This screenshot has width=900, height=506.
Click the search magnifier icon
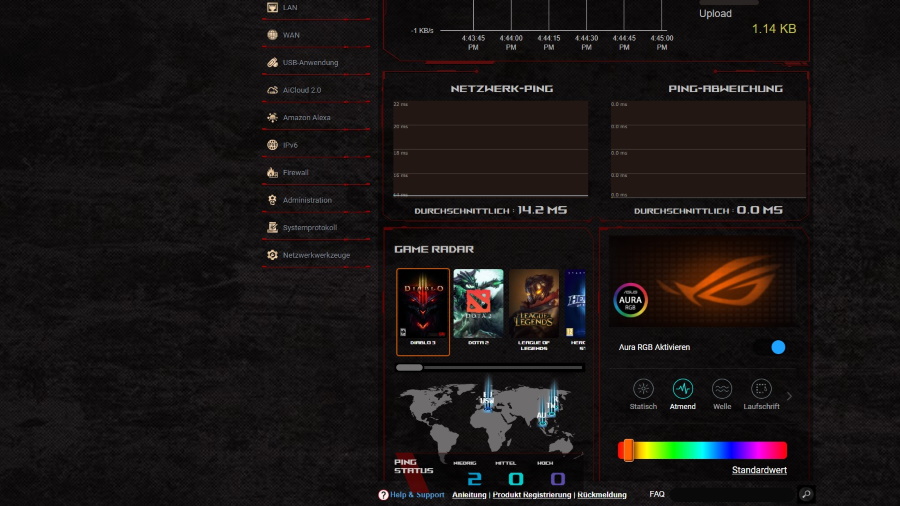(x=806, y=494)
